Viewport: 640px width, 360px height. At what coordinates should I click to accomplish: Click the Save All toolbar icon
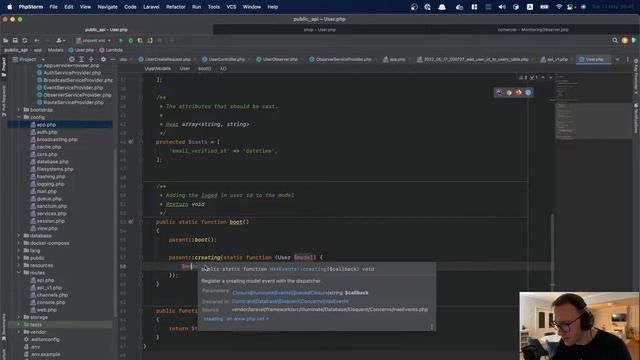pyautogui.click(x=15, y=40)
